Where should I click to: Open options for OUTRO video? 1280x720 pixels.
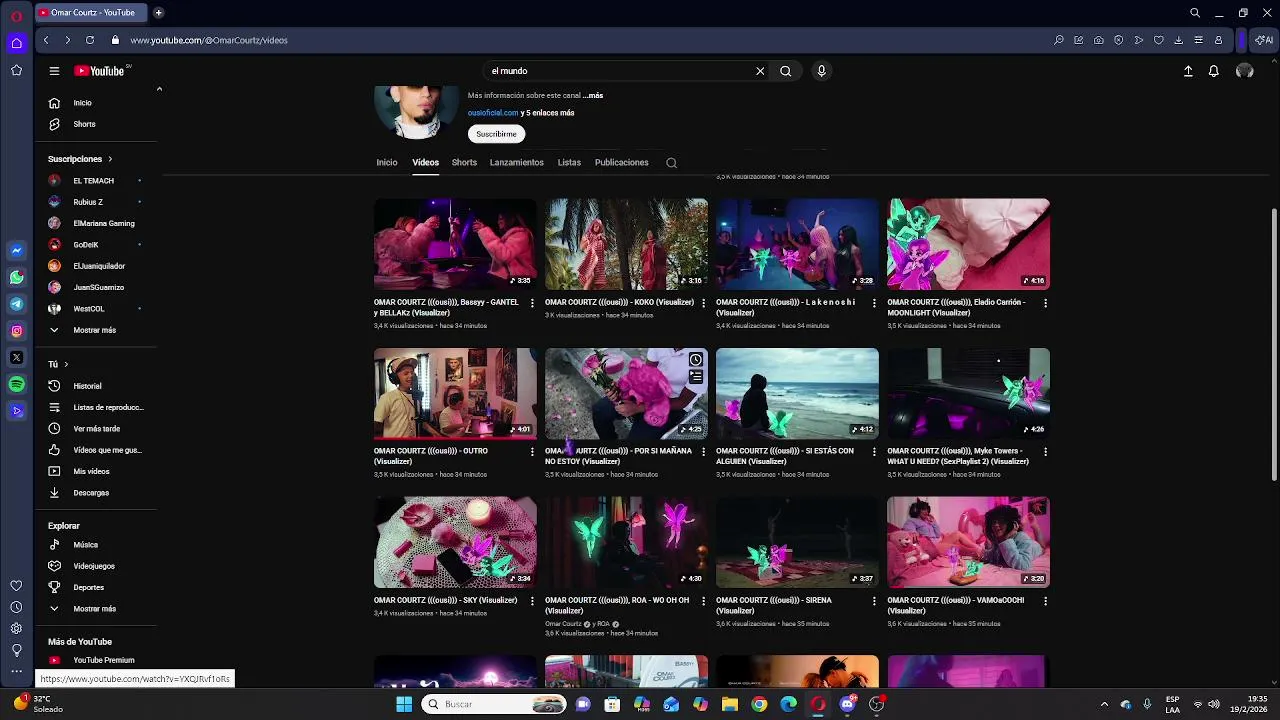tap(532, 452)
